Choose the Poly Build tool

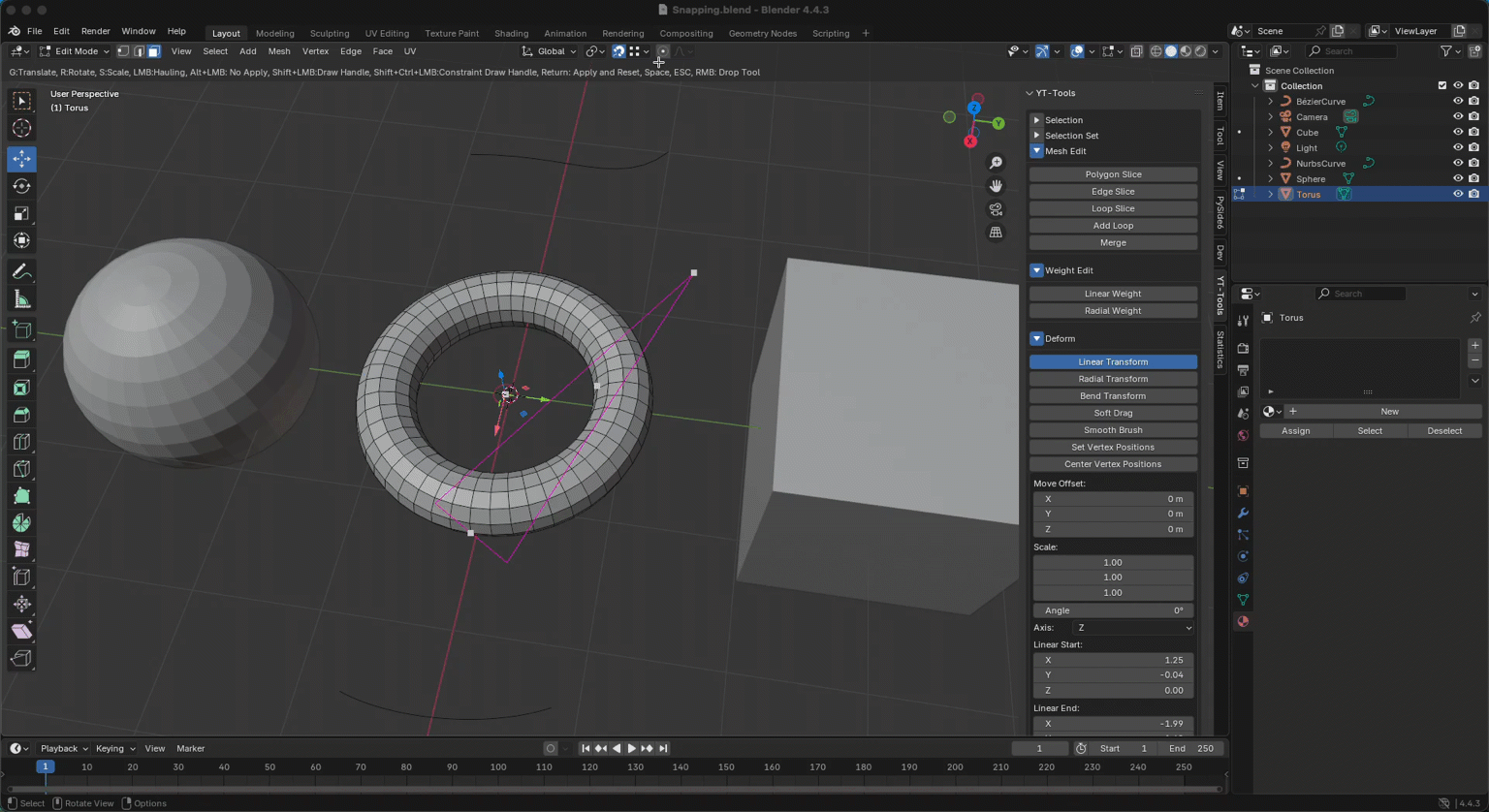(x=21, y=496)
